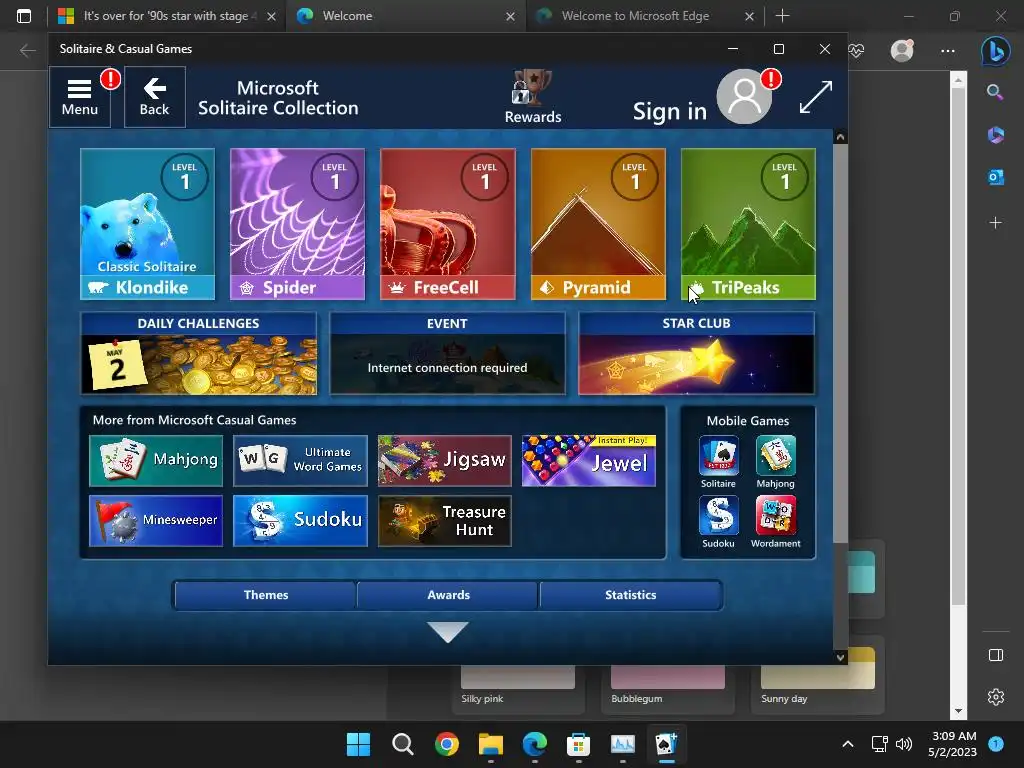Toggle fullscreen with the diagonal arrows icon
The width and height of the screenshot is (1024, 768).
(816, 97)
